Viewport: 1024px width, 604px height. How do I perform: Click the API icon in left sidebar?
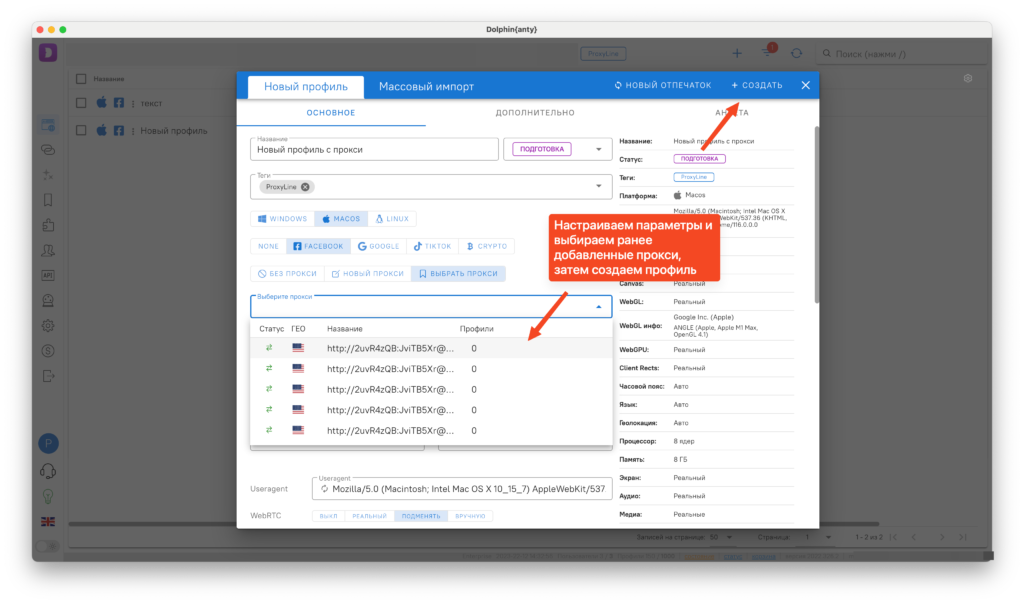pos(47,275)
